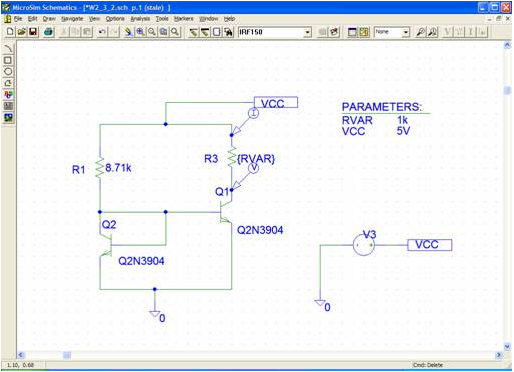The image size is (514, 372).
Task: Select the Zoom Area icon
Action: click(x=163, y=32)
